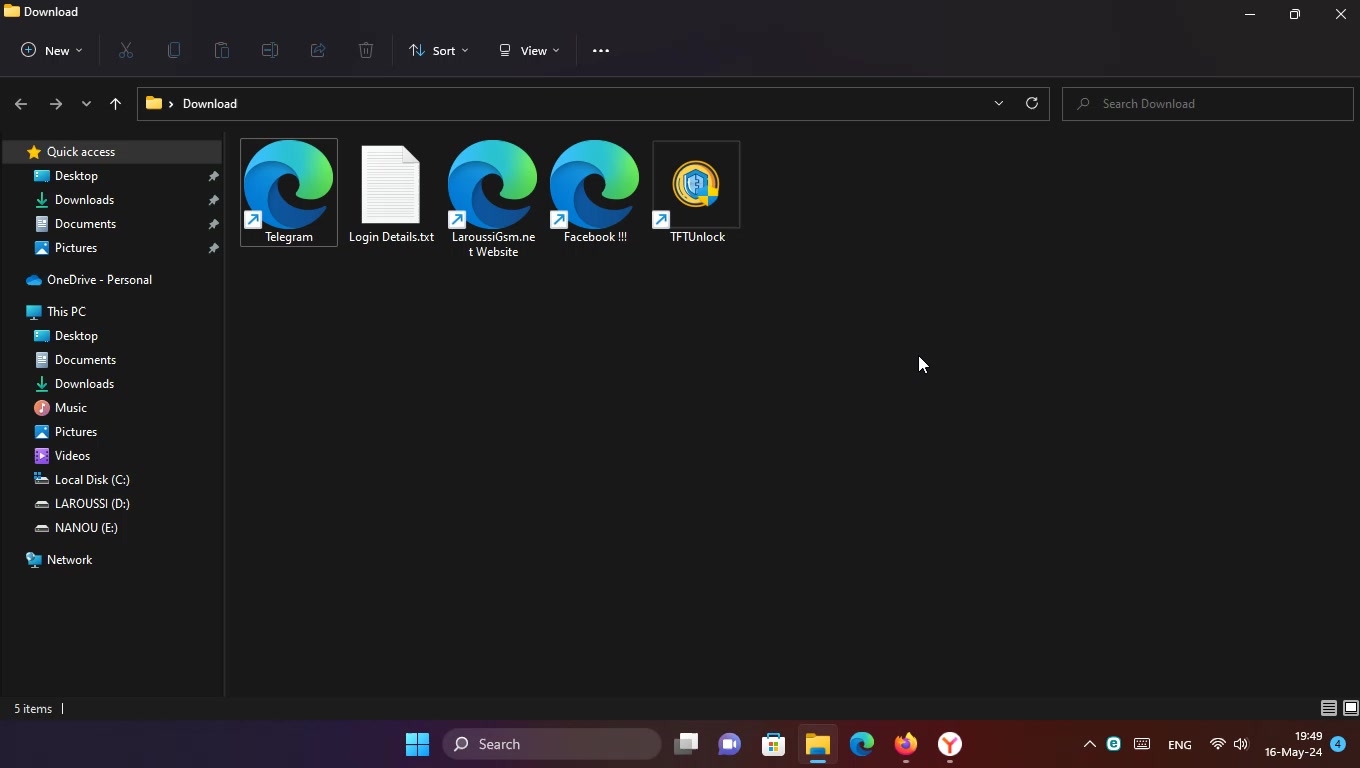Select the TFTUnlock shortcut
Screen dimensions: 1360x768
[697, 192]
